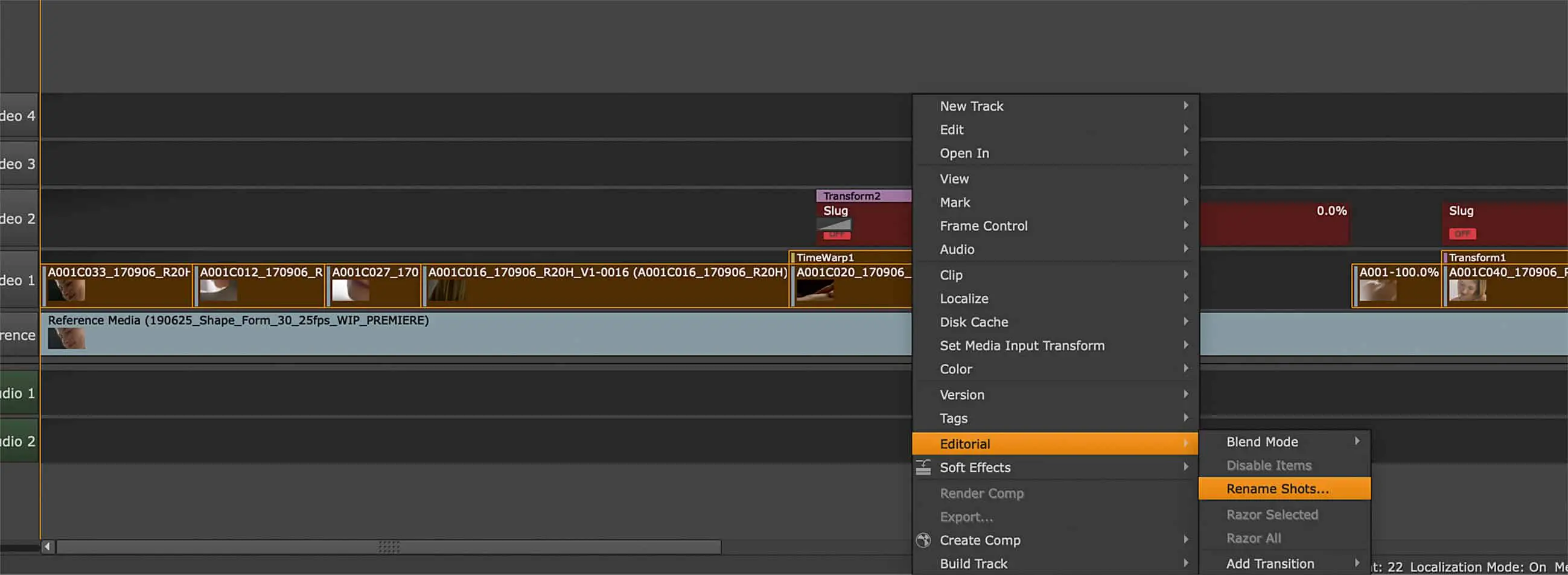The width and height of the screenshot is (1568, 575).
Task: Select the Video 2 track header
Action: (18, 218)
